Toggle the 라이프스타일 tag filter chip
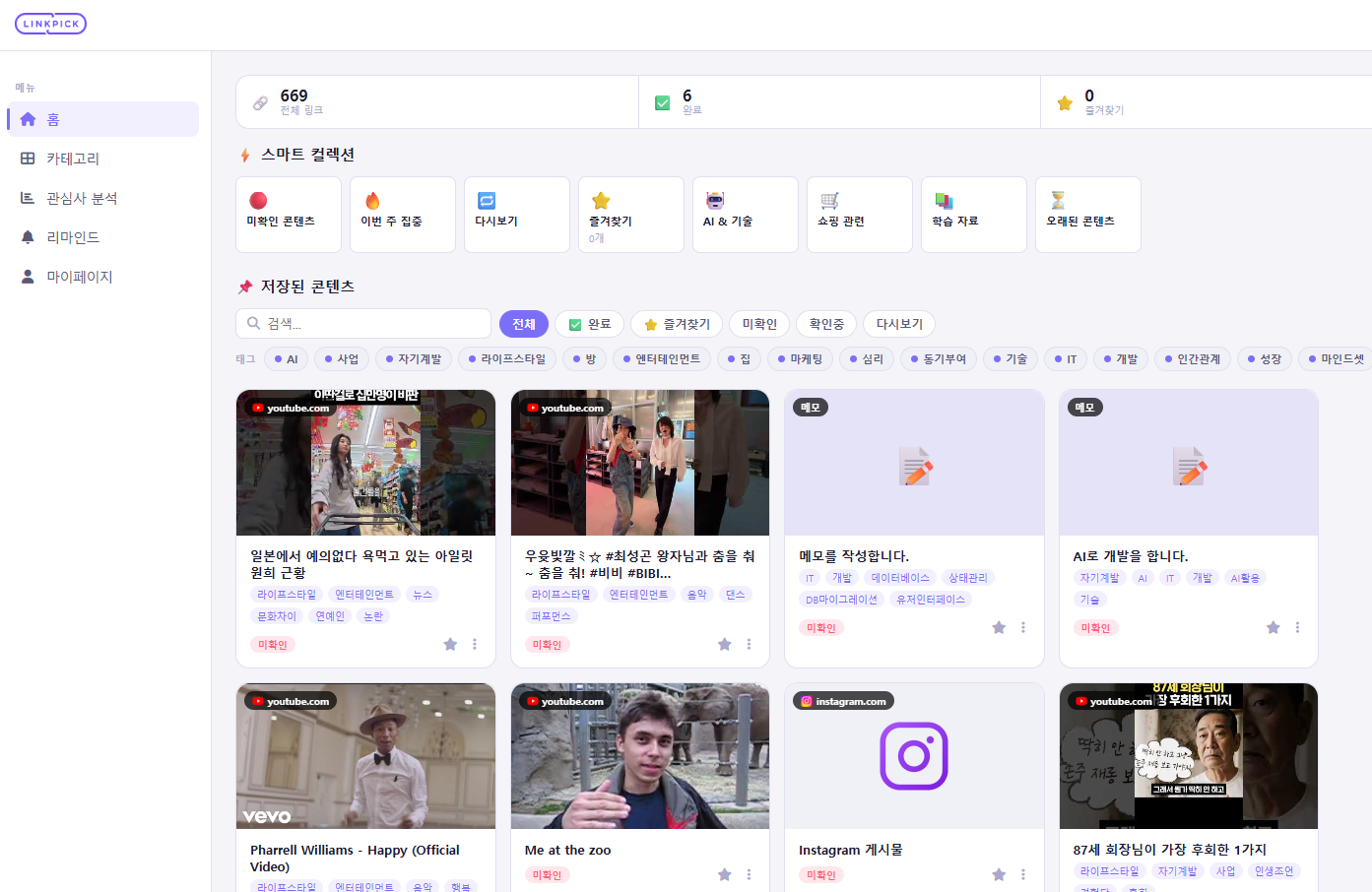This screenshot has height=892, width=1372. pos(507,359)
